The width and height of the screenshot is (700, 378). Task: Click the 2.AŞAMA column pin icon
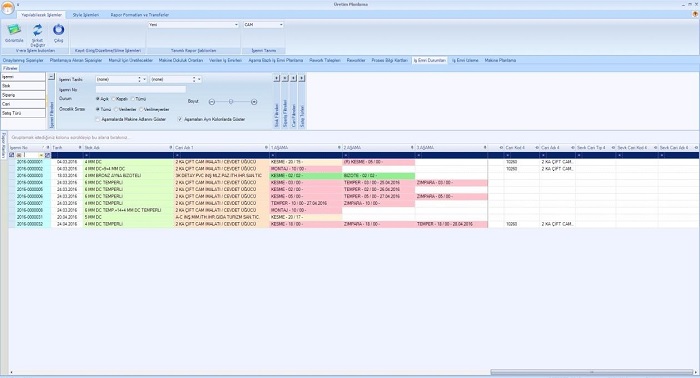[412, 148]
